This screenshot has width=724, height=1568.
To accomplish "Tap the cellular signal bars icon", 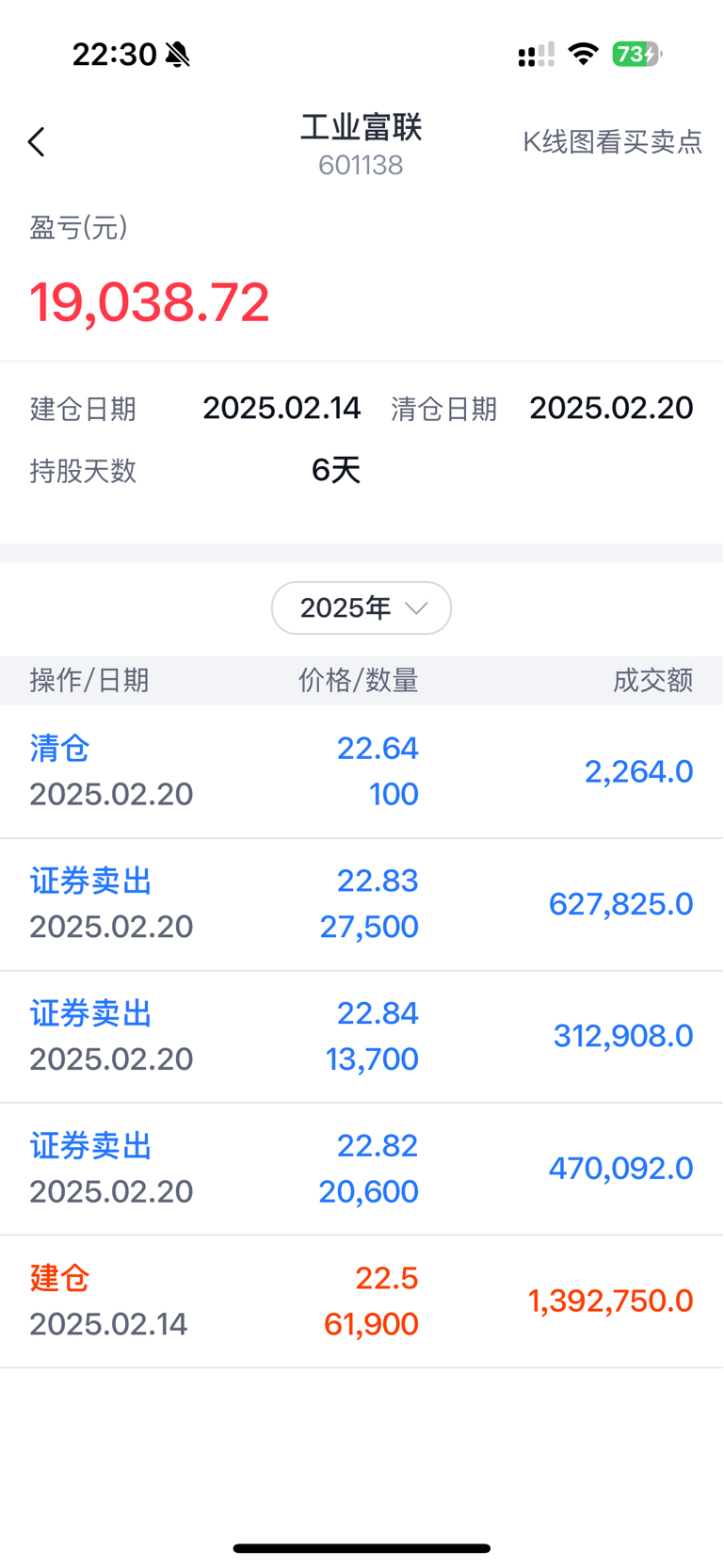I will click(x=536, y=55).
